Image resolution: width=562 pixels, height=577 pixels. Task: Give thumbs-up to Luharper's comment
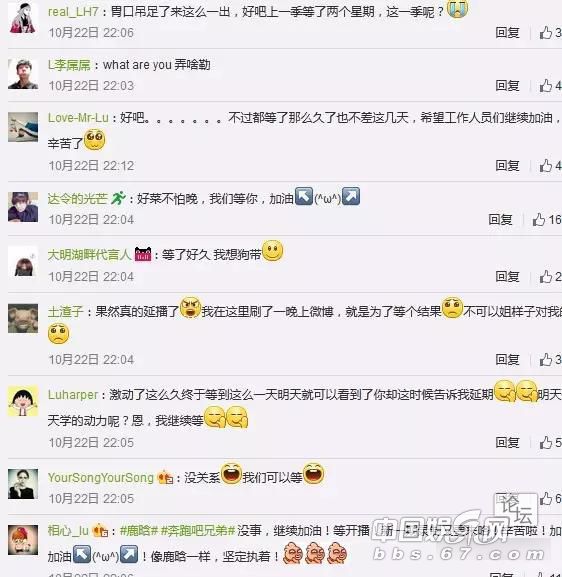(551, 442)
